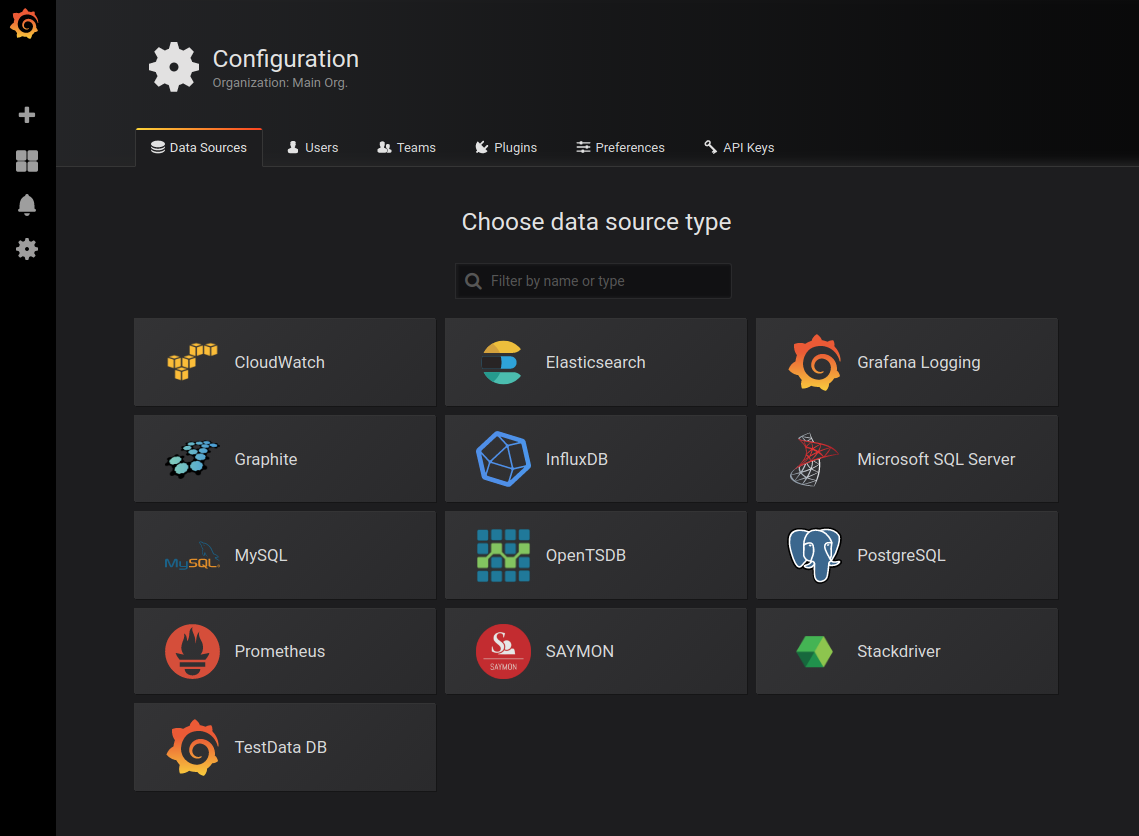This screenshot has height=836, width=1139.
Task: Choose the Elasticsearch label
Action: [x=596, y=362]
